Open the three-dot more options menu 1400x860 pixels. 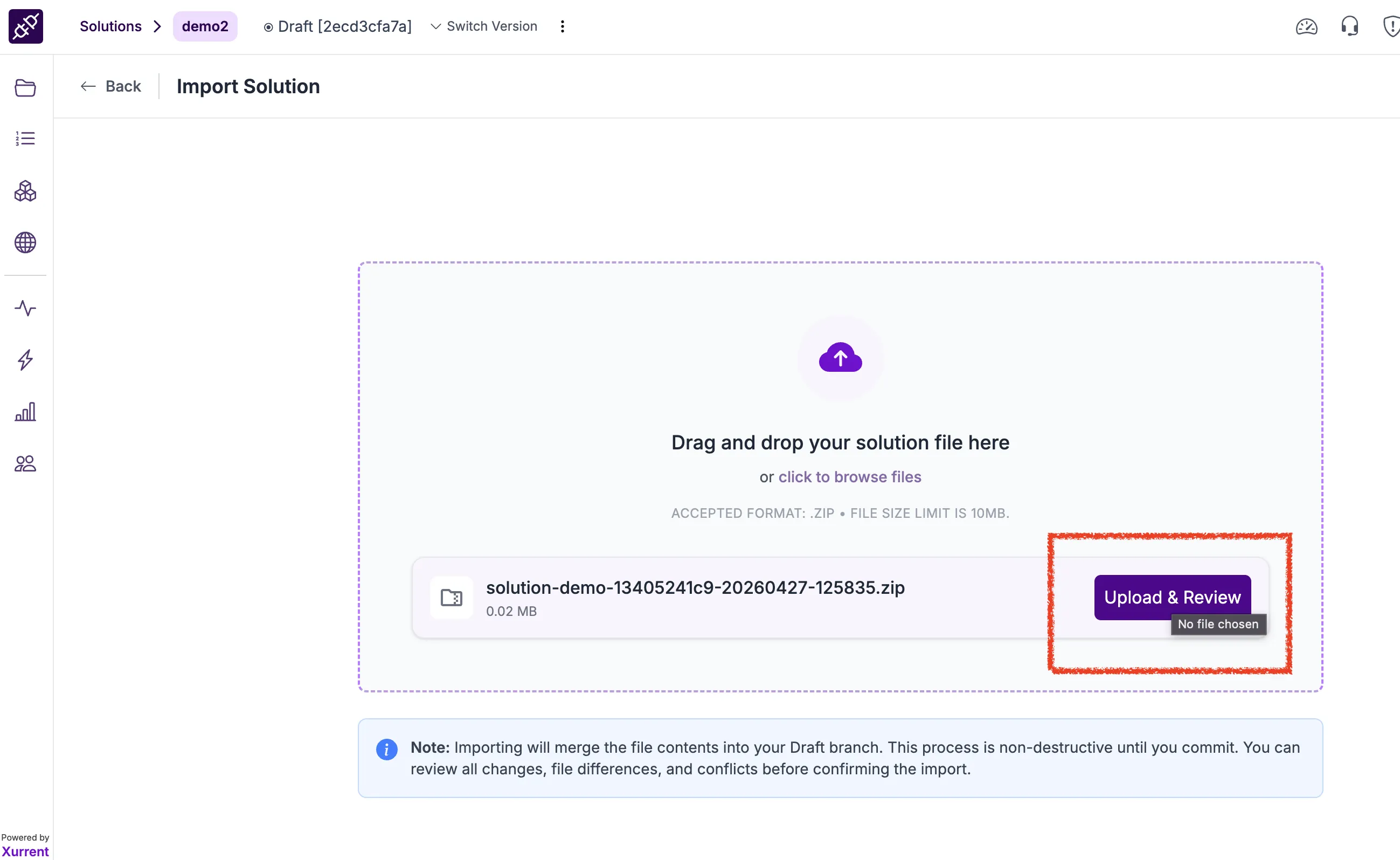pos(563,26)
